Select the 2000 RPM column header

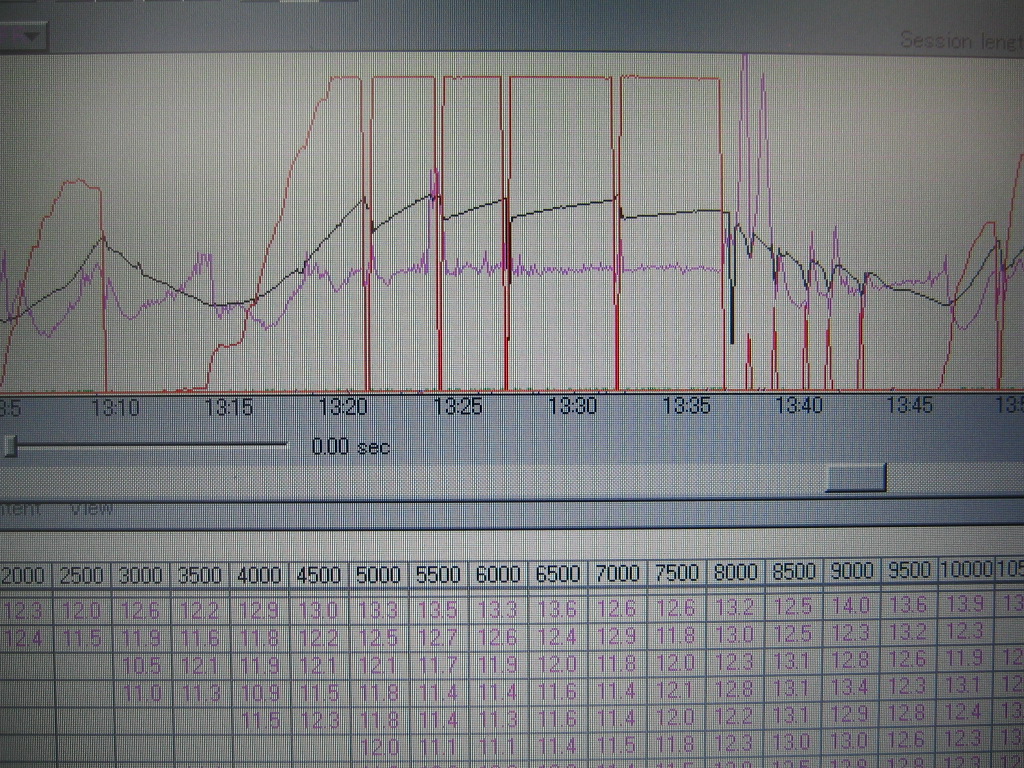click(23, 576)
